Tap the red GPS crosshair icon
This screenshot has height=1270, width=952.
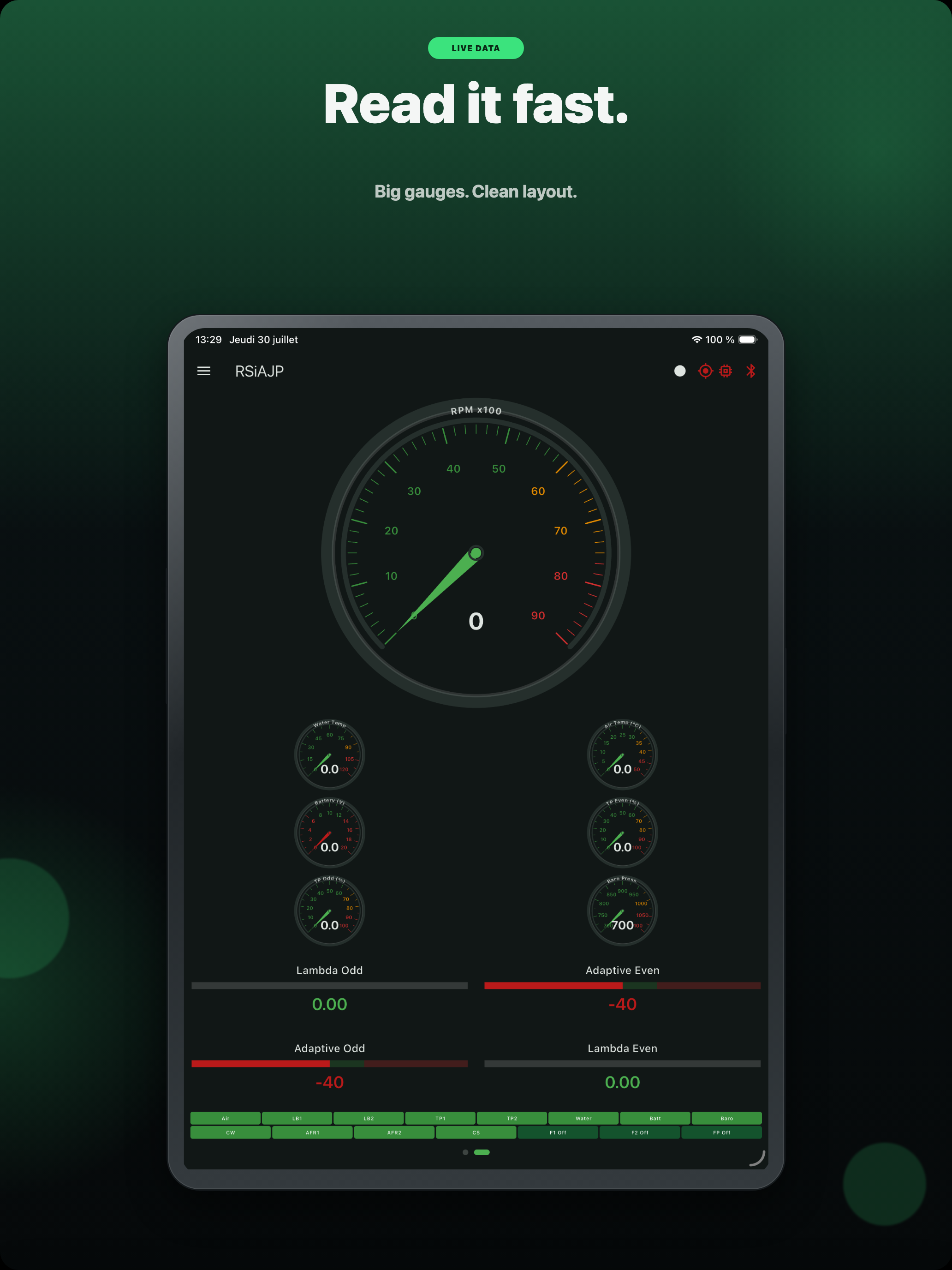705,371
